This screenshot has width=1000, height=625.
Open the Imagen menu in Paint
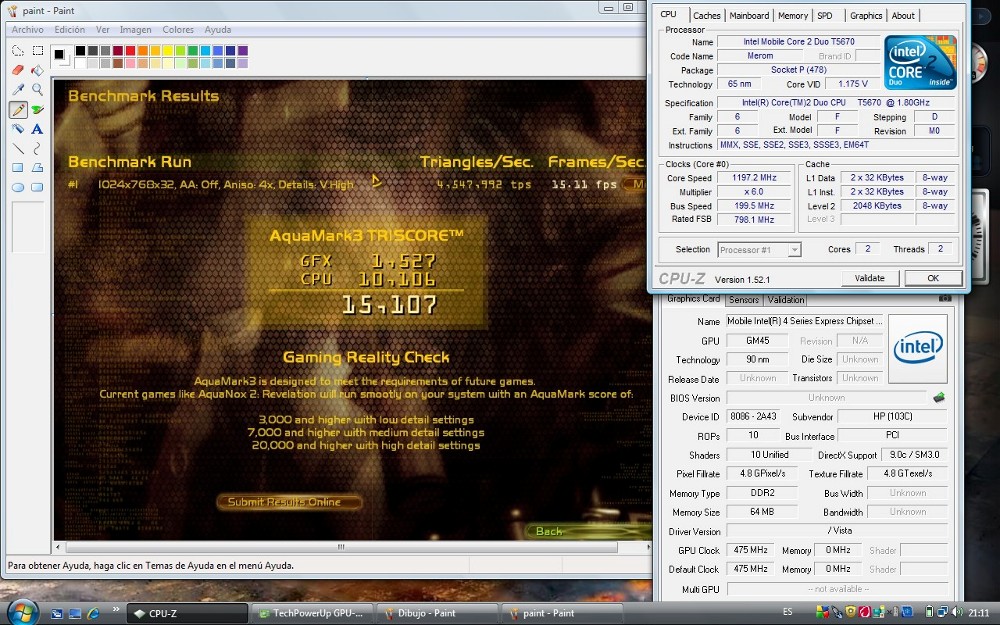(x=136, y=29)
